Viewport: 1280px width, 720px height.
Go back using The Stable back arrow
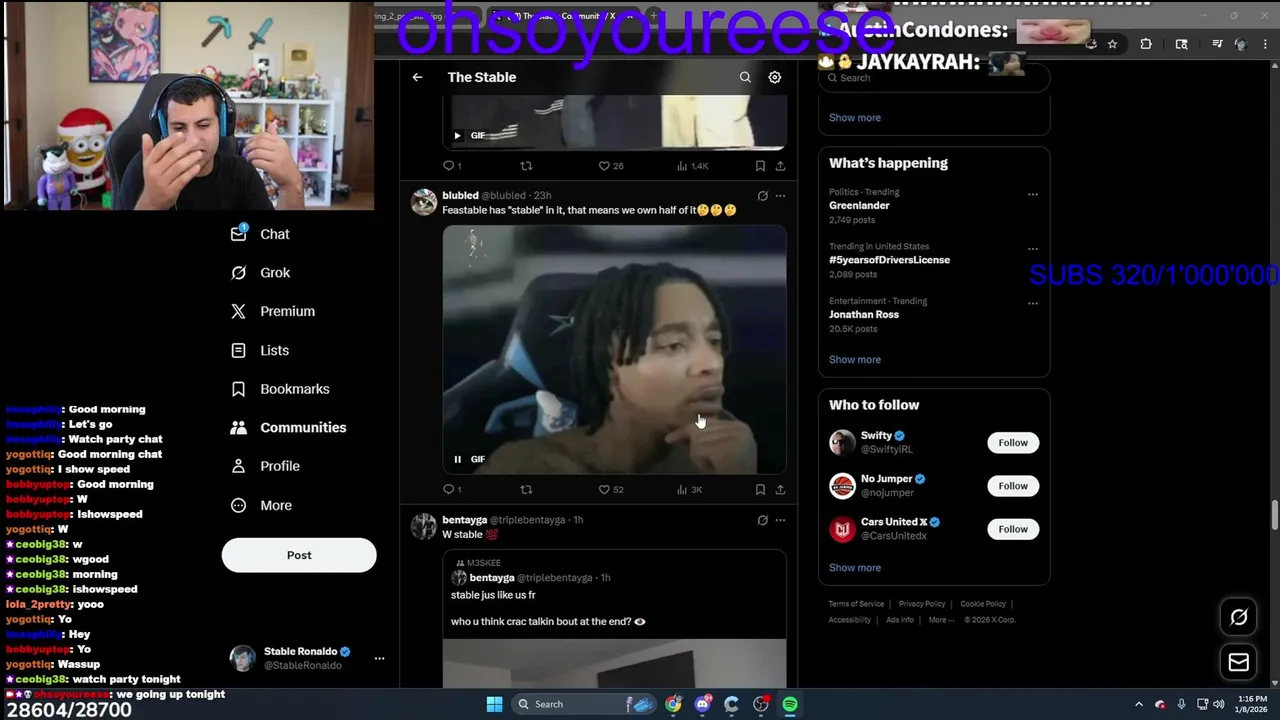click(x=417, y=77)
